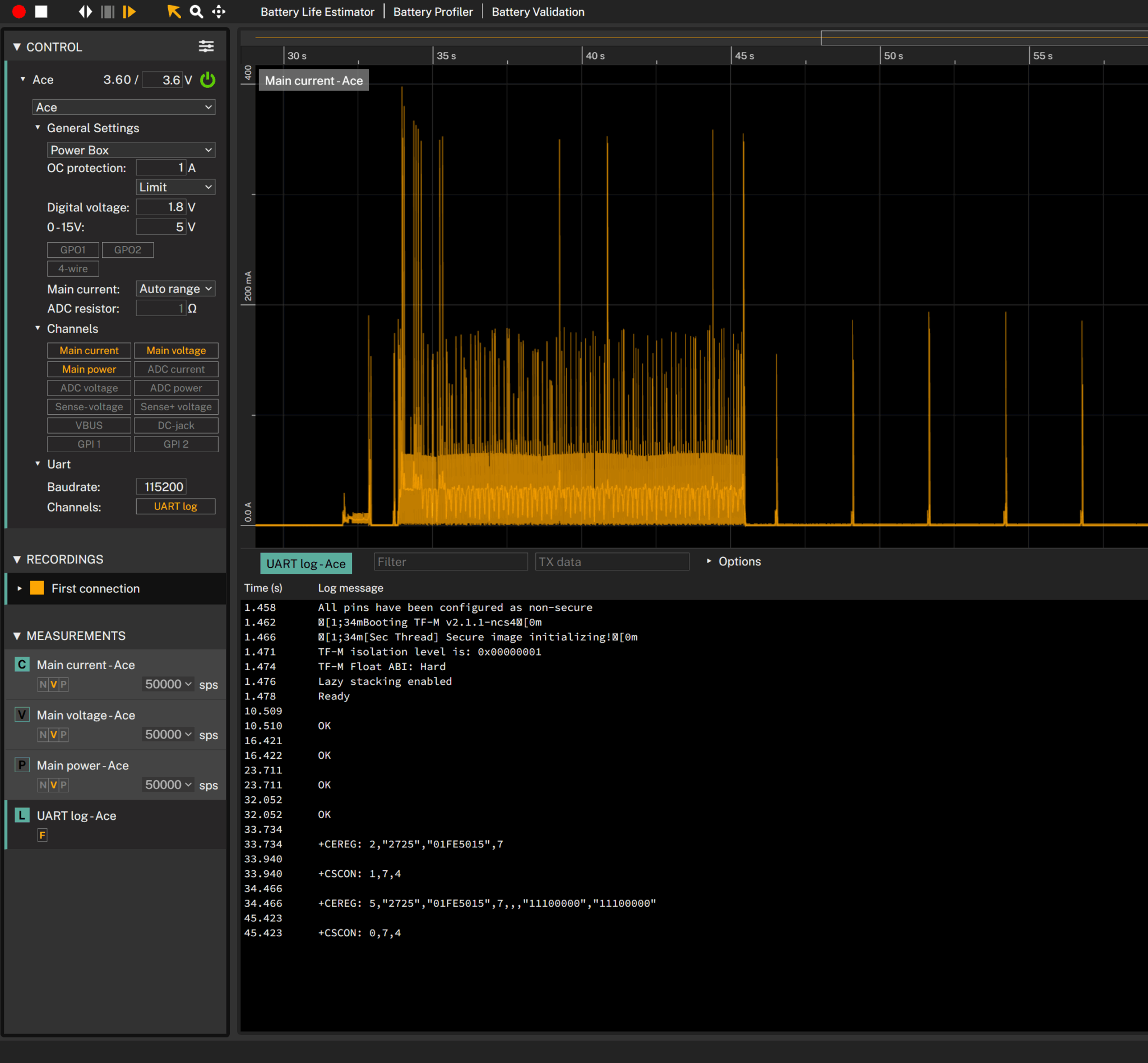This screenshot has width=1148, height=1063.
Task: Open the Battery Validation view
Action: pyautogui.click(x=538, y=12)
